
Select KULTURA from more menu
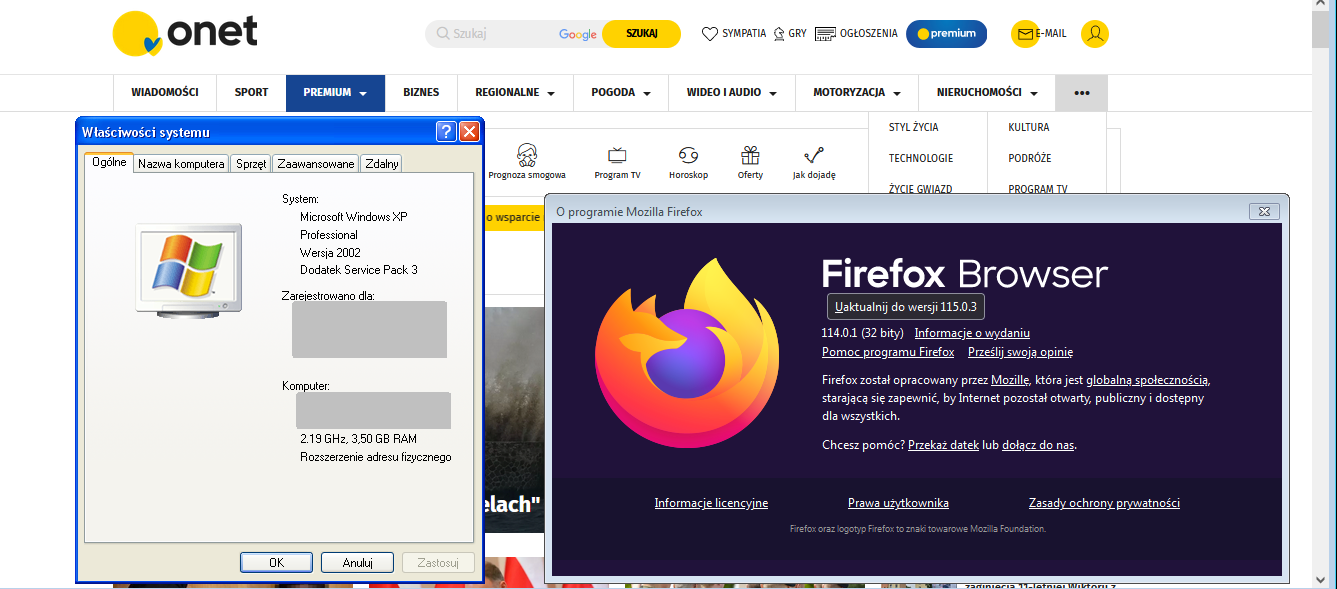1029,127
